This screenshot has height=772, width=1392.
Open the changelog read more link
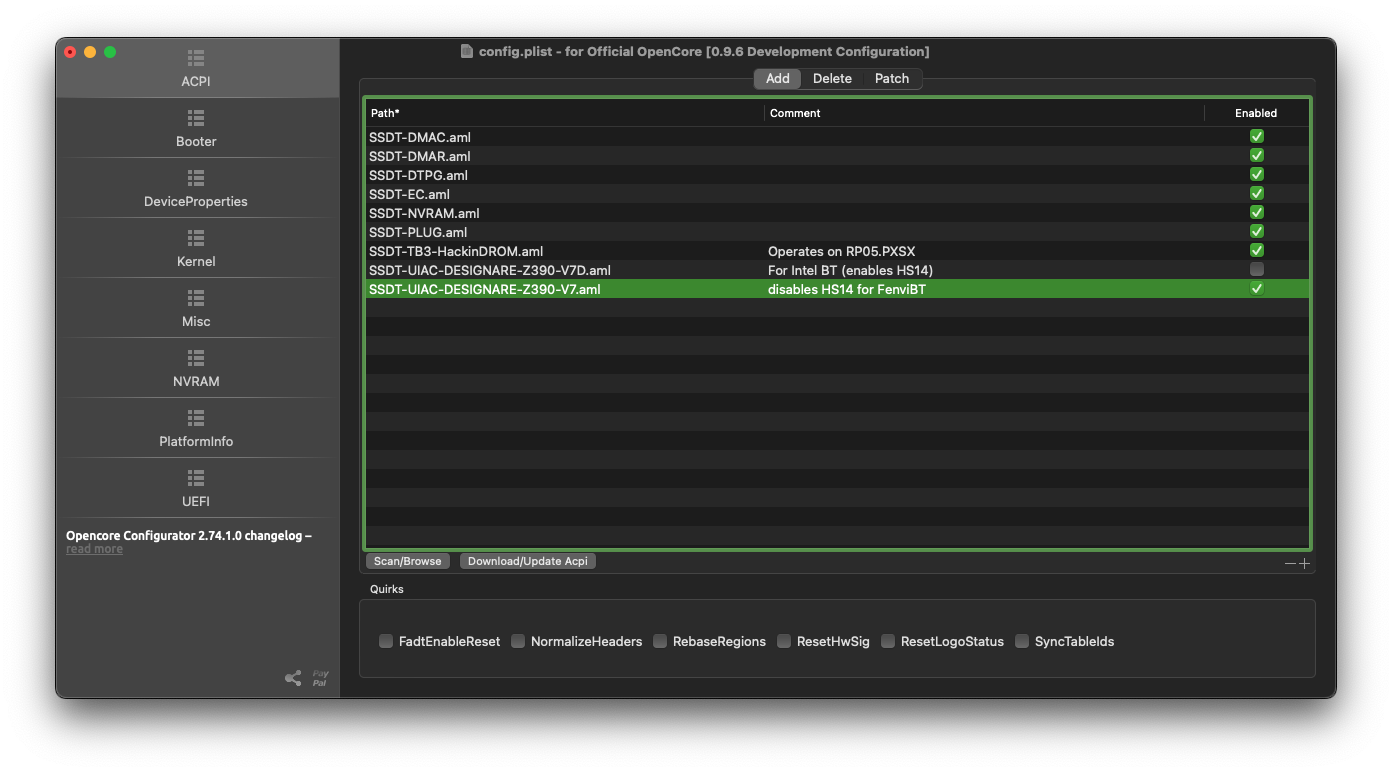95,549
